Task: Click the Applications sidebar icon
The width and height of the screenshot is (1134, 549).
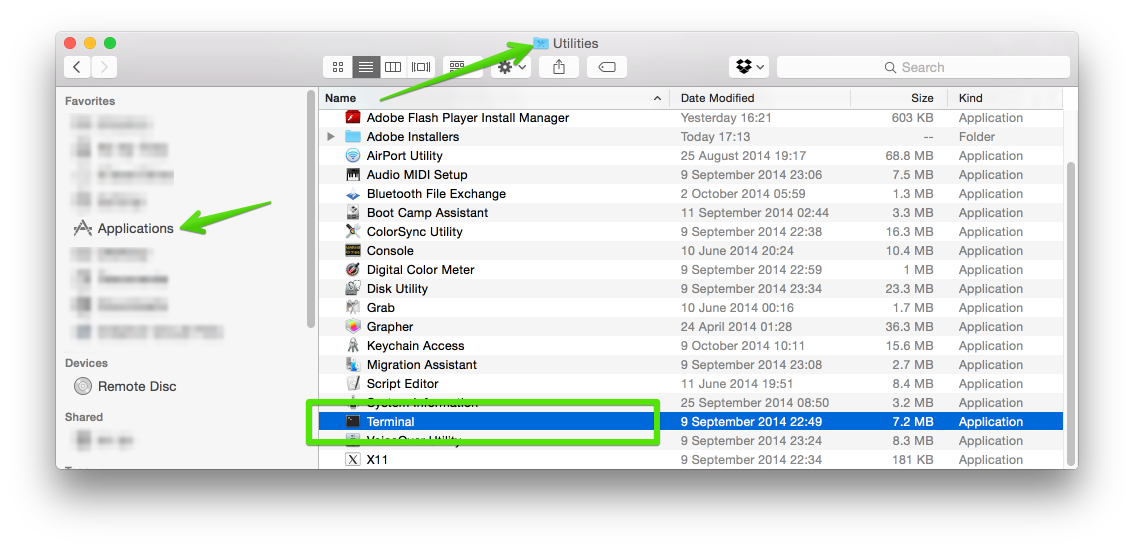Action: tap(82, 229)
